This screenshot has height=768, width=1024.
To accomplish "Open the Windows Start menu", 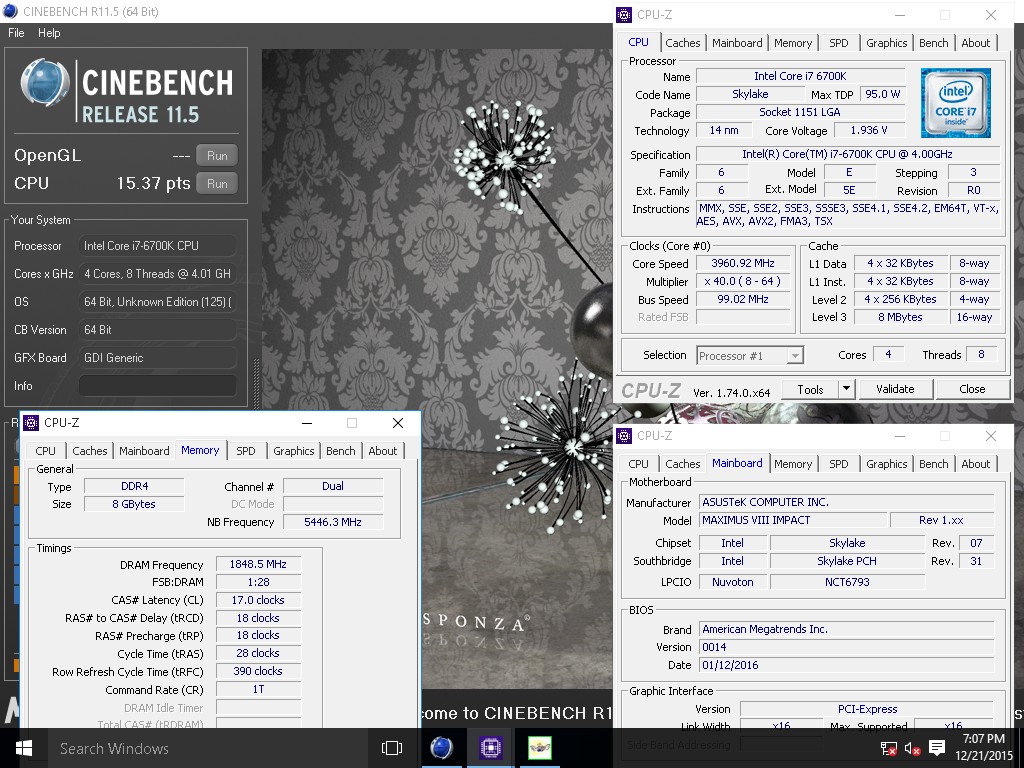I will pyautogui.click(x=24, y=748).
